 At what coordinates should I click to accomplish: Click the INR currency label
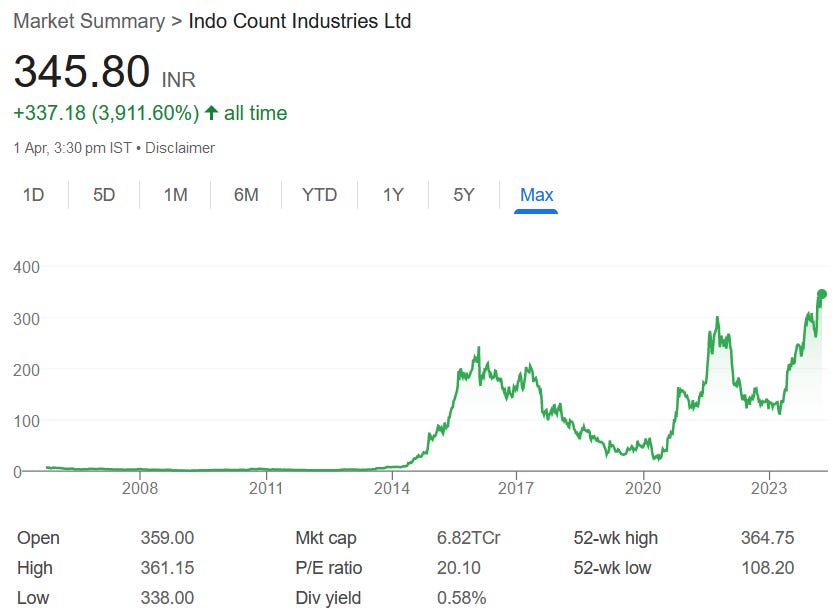click(x=178, y=80)
